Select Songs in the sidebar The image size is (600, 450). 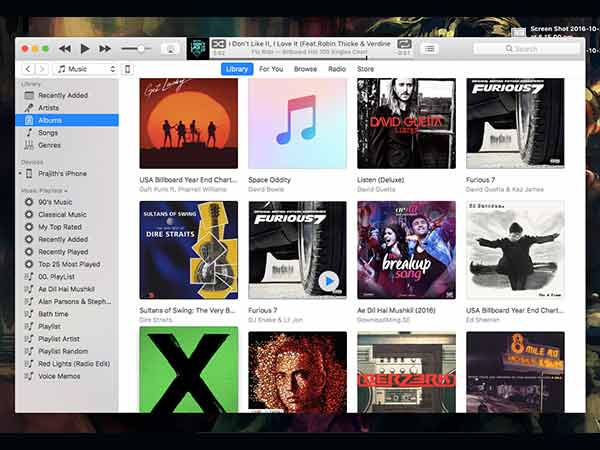[67, 133]
